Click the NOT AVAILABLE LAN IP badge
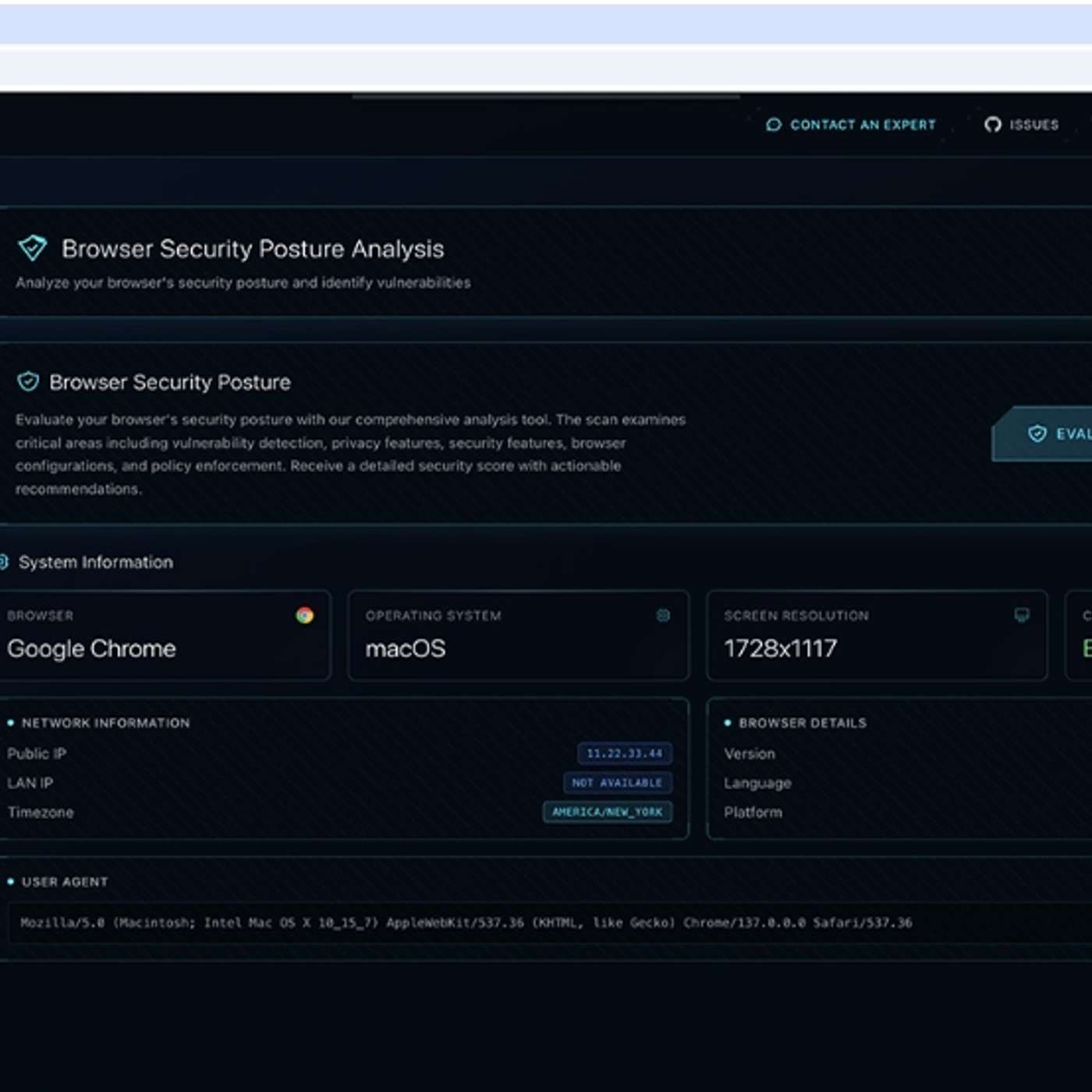 [x=618, y=782]
